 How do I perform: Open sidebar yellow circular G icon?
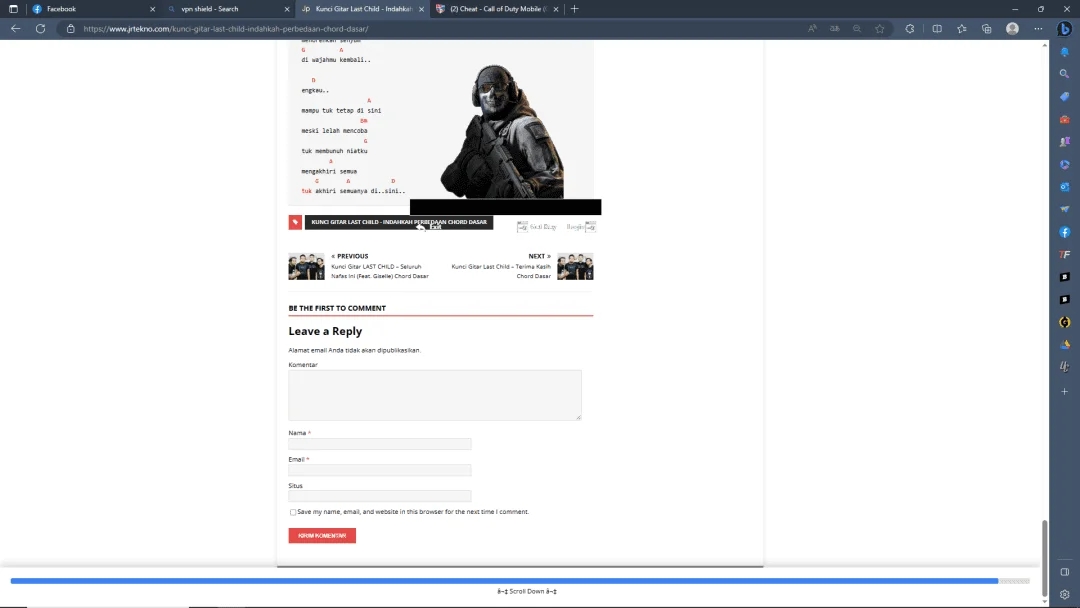(1064, 322)
